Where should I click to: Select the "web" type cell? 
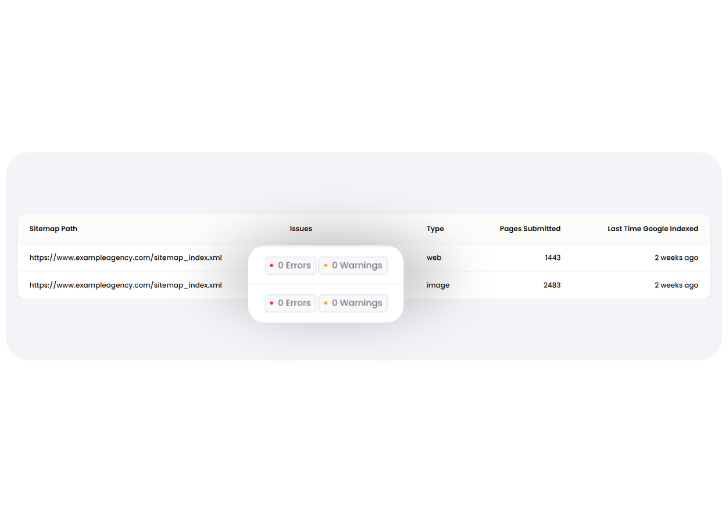point(434,258)
